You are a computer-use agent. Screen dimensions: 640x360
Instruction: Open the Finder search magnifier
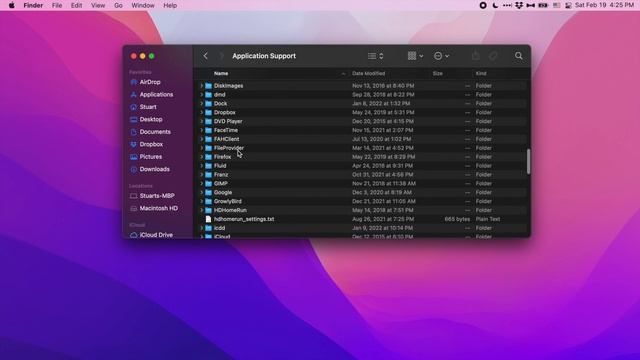(518, 56)
